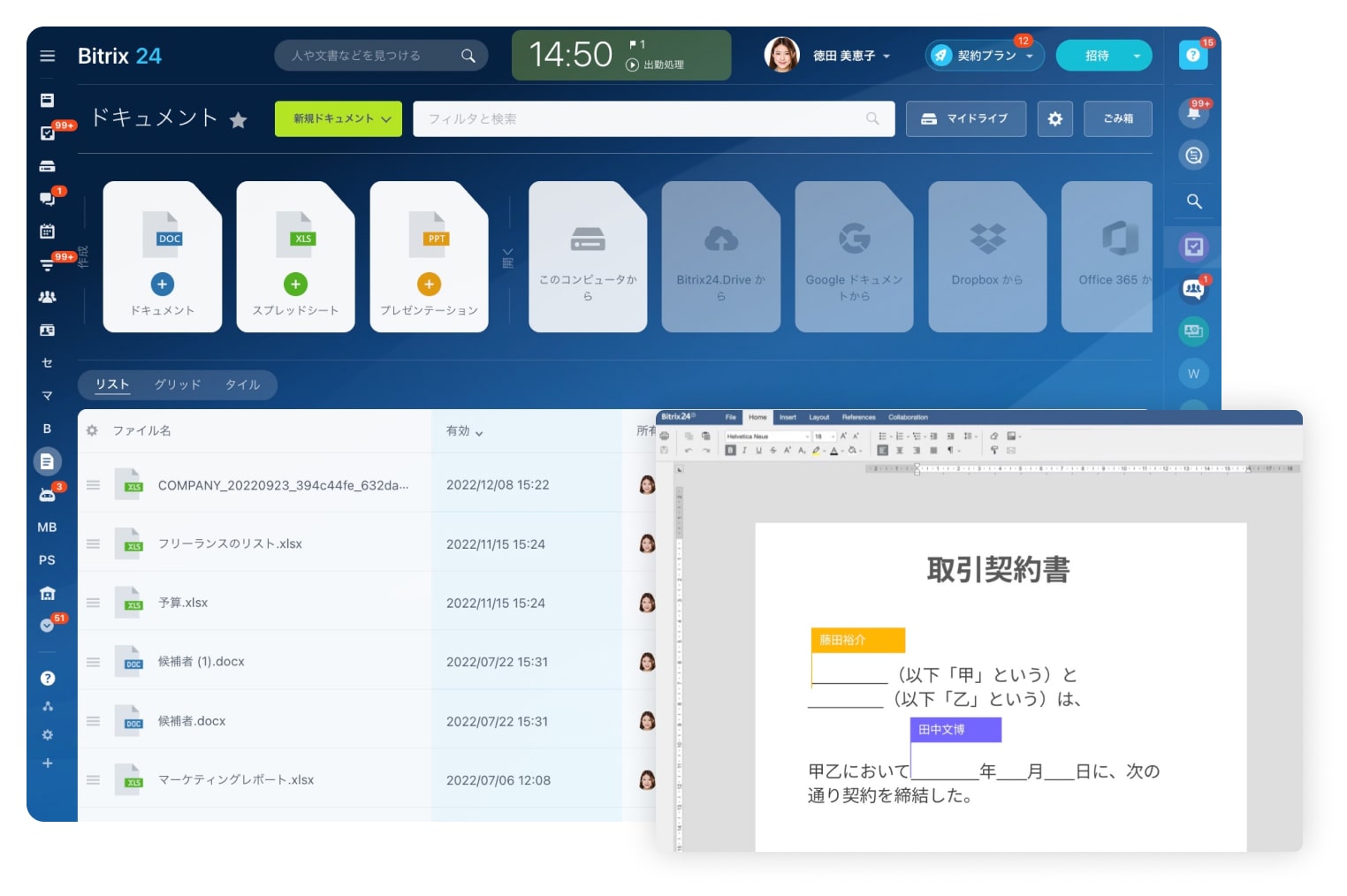Toggle align right in editor toolbar
1347x896 pixels.
tap(917, 451)
